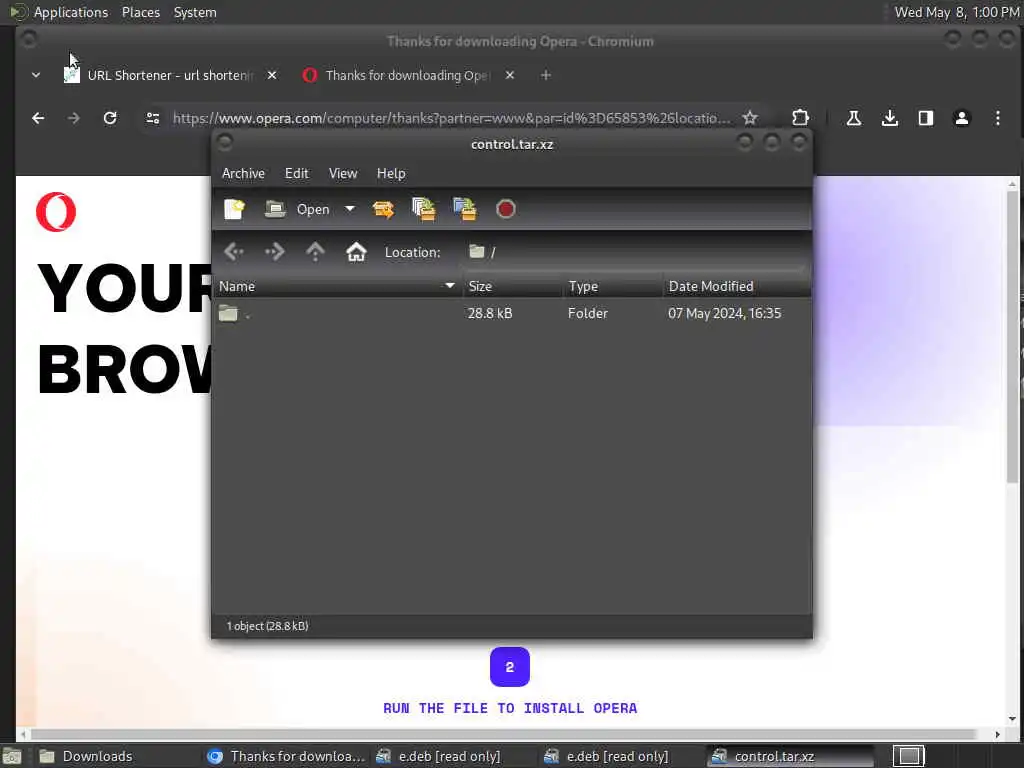Click the Location path field
This screenshot has width=1024, height=768.
[633, 252]
